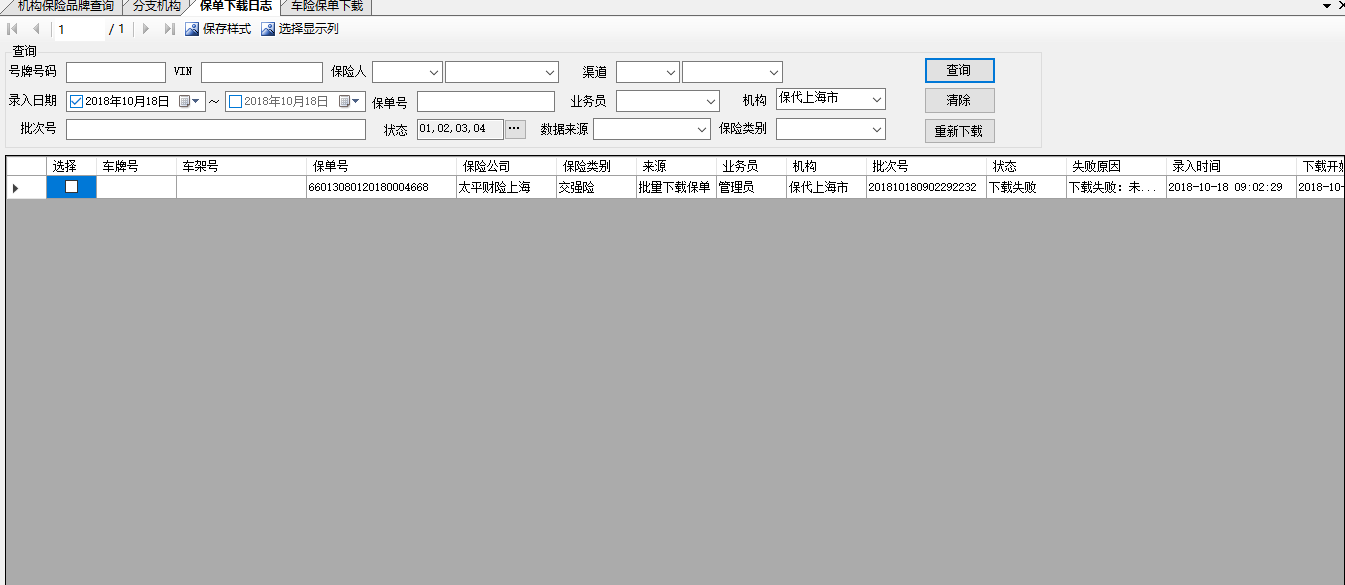Viewport: 1345px width, 585px height.
Task: Click the batch number cell 201810180902292232
Action: click(x=926, y=187)
